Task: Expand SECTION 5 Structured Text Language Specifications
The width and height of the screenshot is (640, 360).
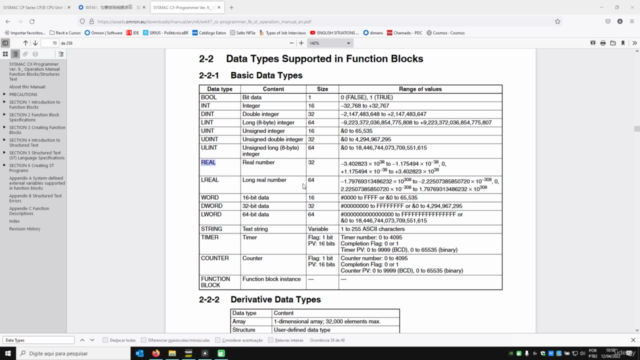Action: 4,153
